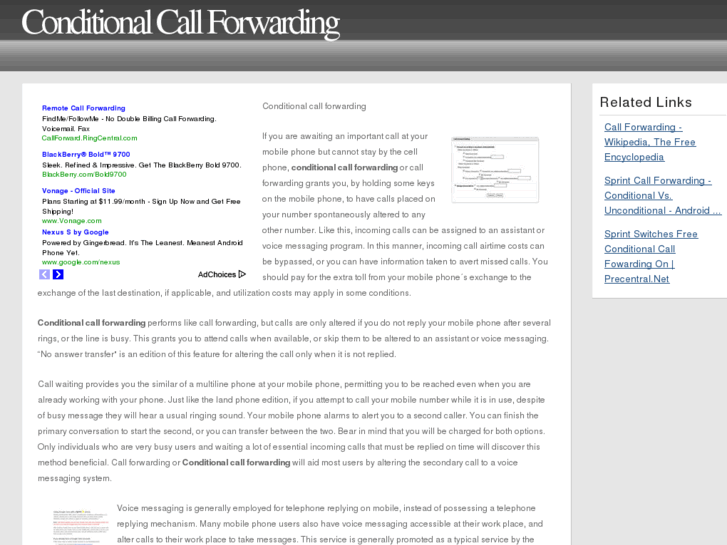Visit www.google.com/nexus ad URL
Screen dimensions: 727x545
click(x=81, y=262)
